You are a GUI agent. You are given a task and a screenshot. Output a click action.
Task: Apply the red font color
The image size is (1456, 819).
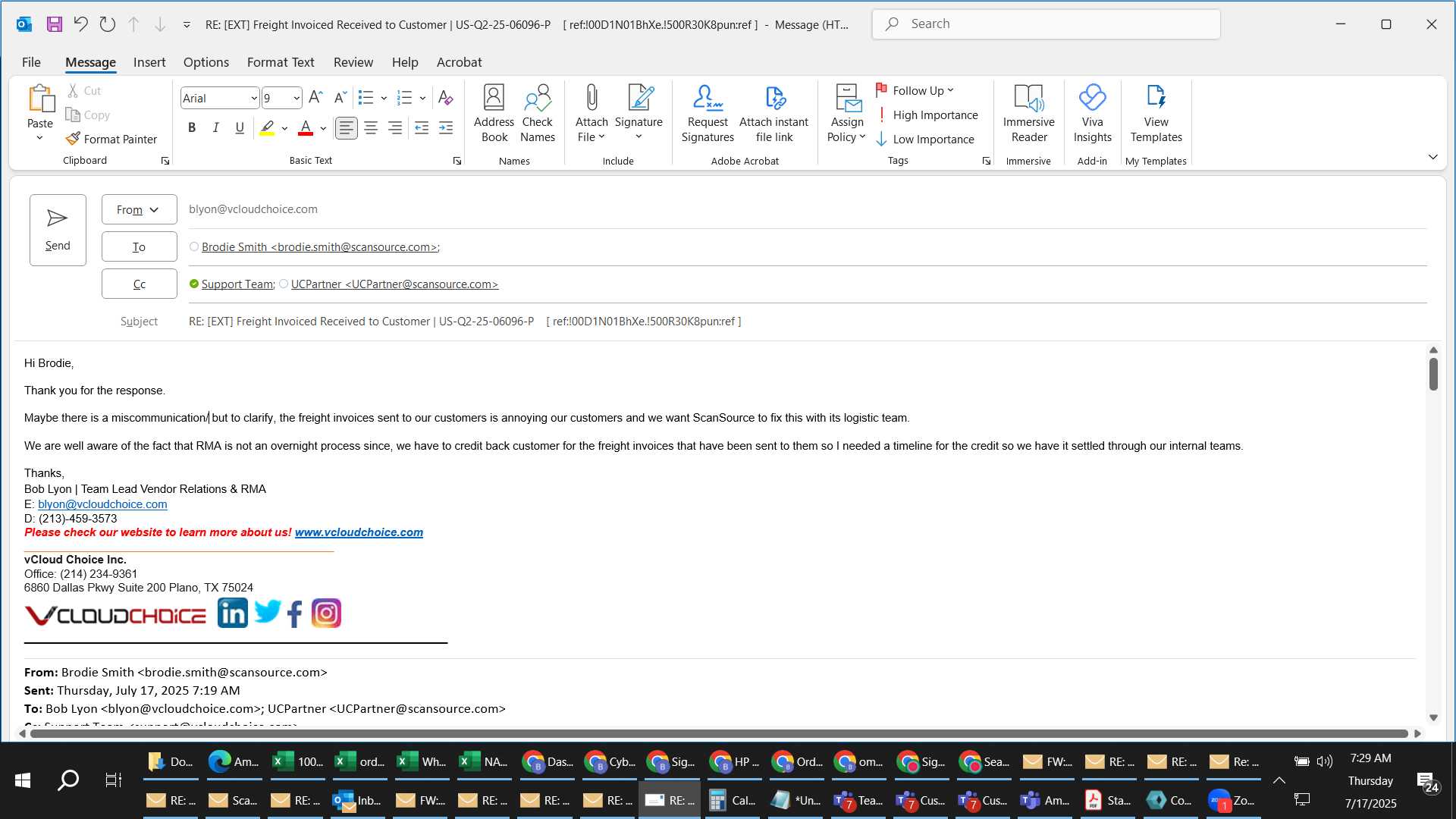(x=306, y=127)
